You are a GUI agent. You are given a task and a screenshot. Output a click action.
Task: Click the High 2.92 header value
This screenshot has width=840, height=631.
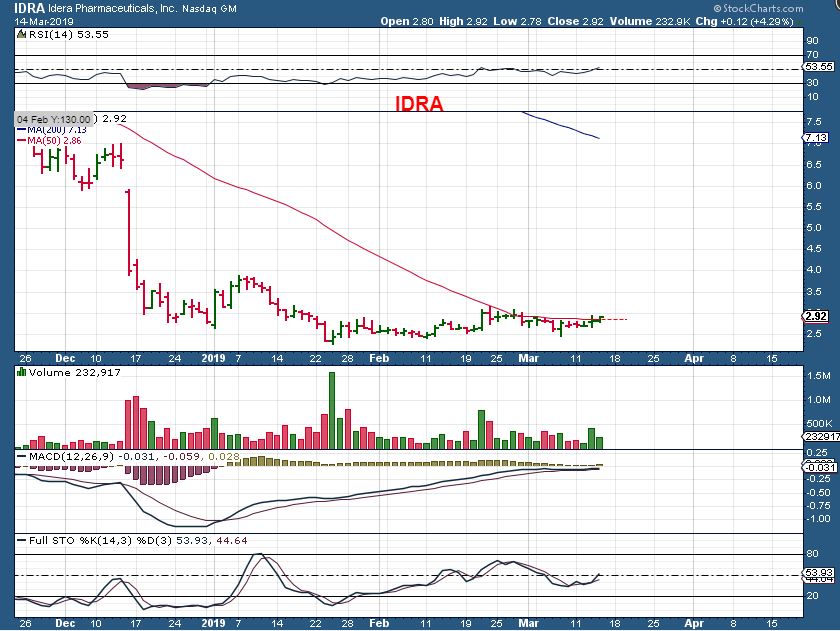[463, 21]
